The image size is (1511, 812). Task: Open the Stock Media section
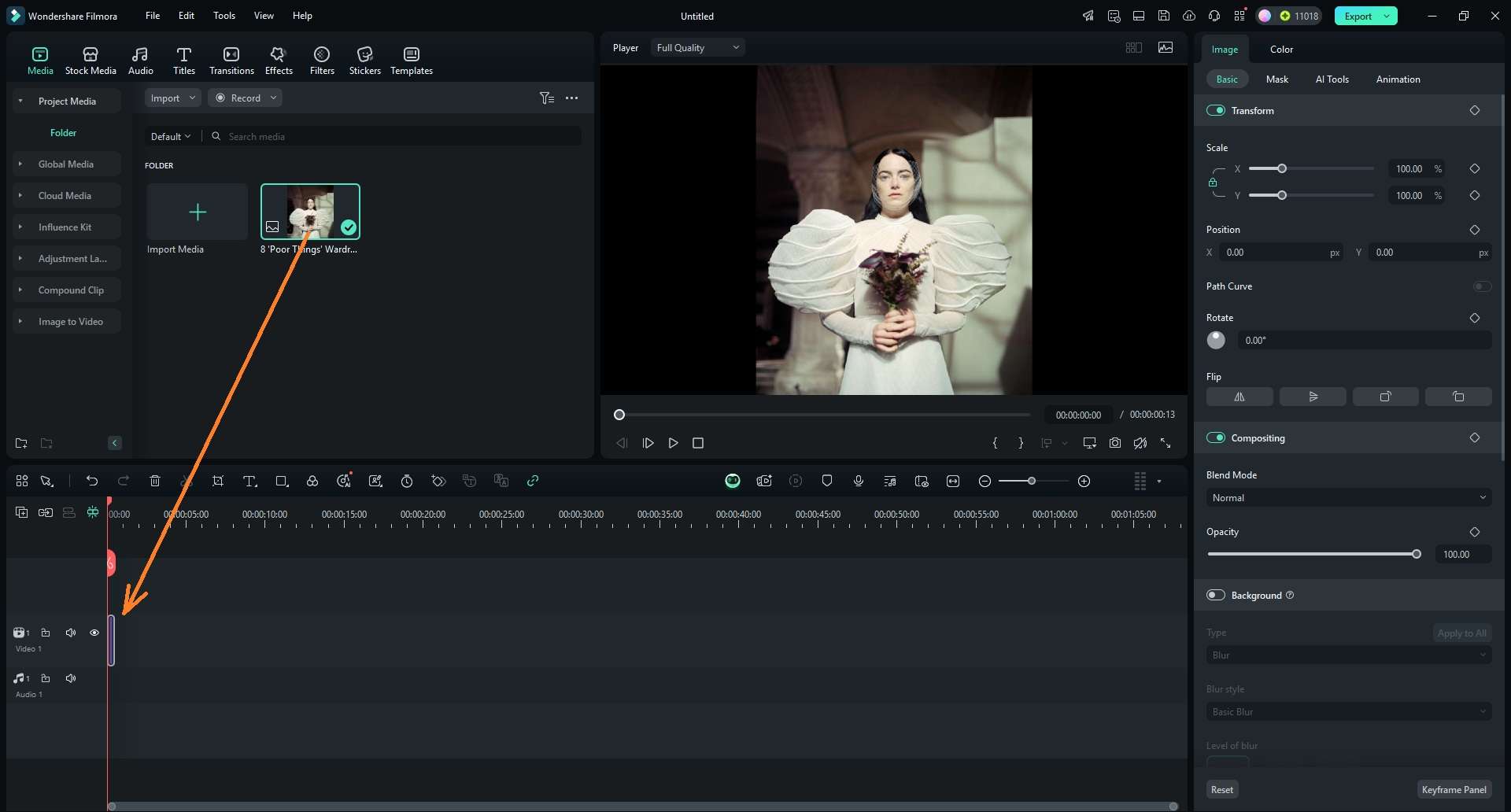tap(91, 61)
